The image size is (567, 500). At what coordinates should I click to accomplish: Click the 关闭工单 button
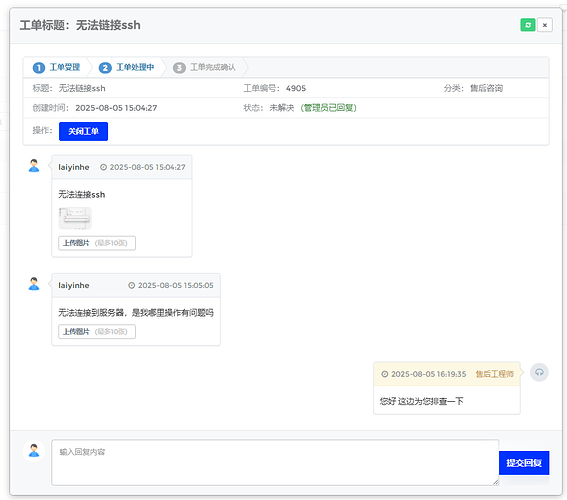coord(83,131)
